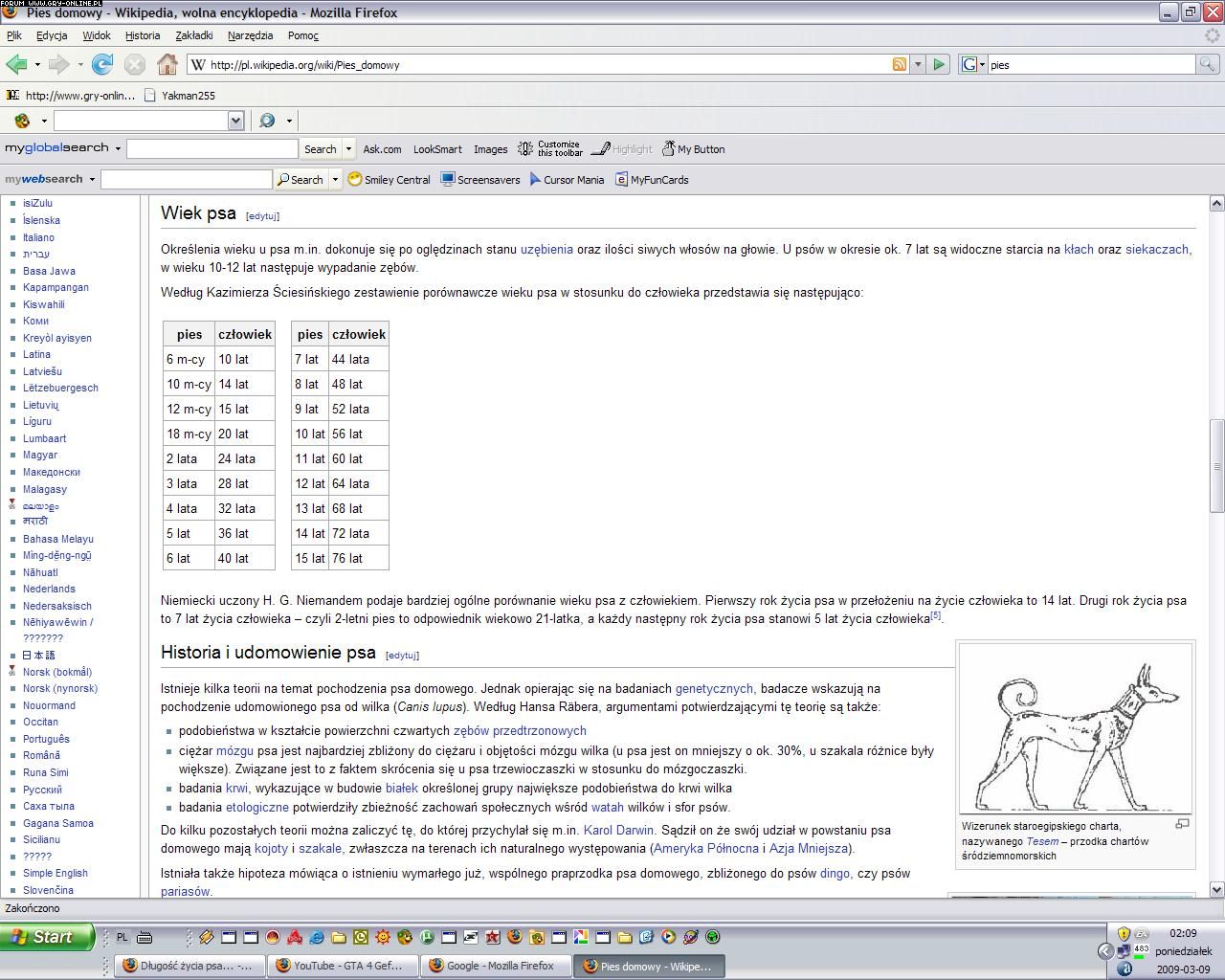Image resolution: width=1225 pixels, height=980 pixels.
Task: Click the Karol Darwin link
Action: click(618, 831)
